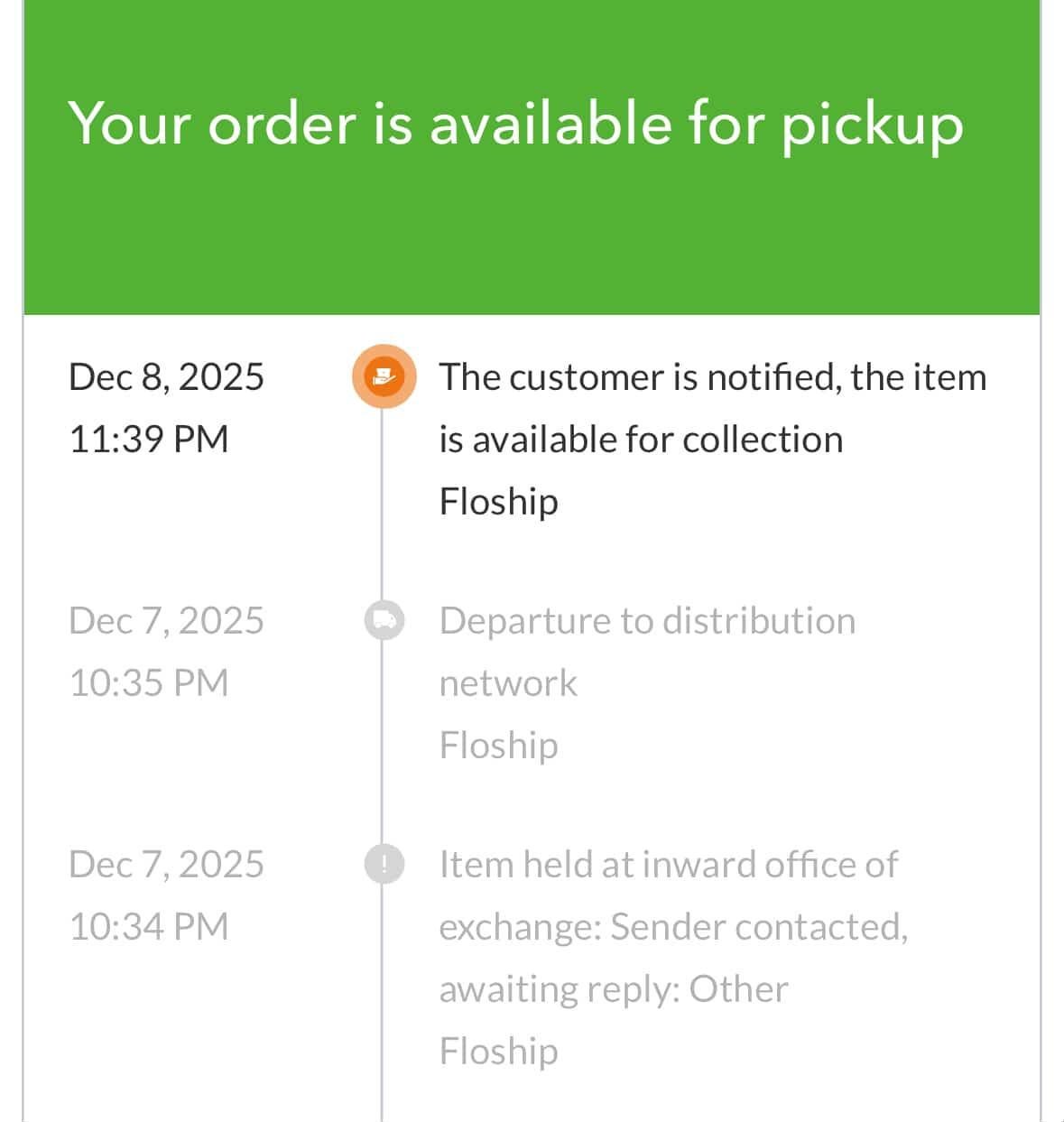This screenshot has height=1122, width=1064.
Task: Open the "Item held at inward office" event
Action: coord(668,864)
